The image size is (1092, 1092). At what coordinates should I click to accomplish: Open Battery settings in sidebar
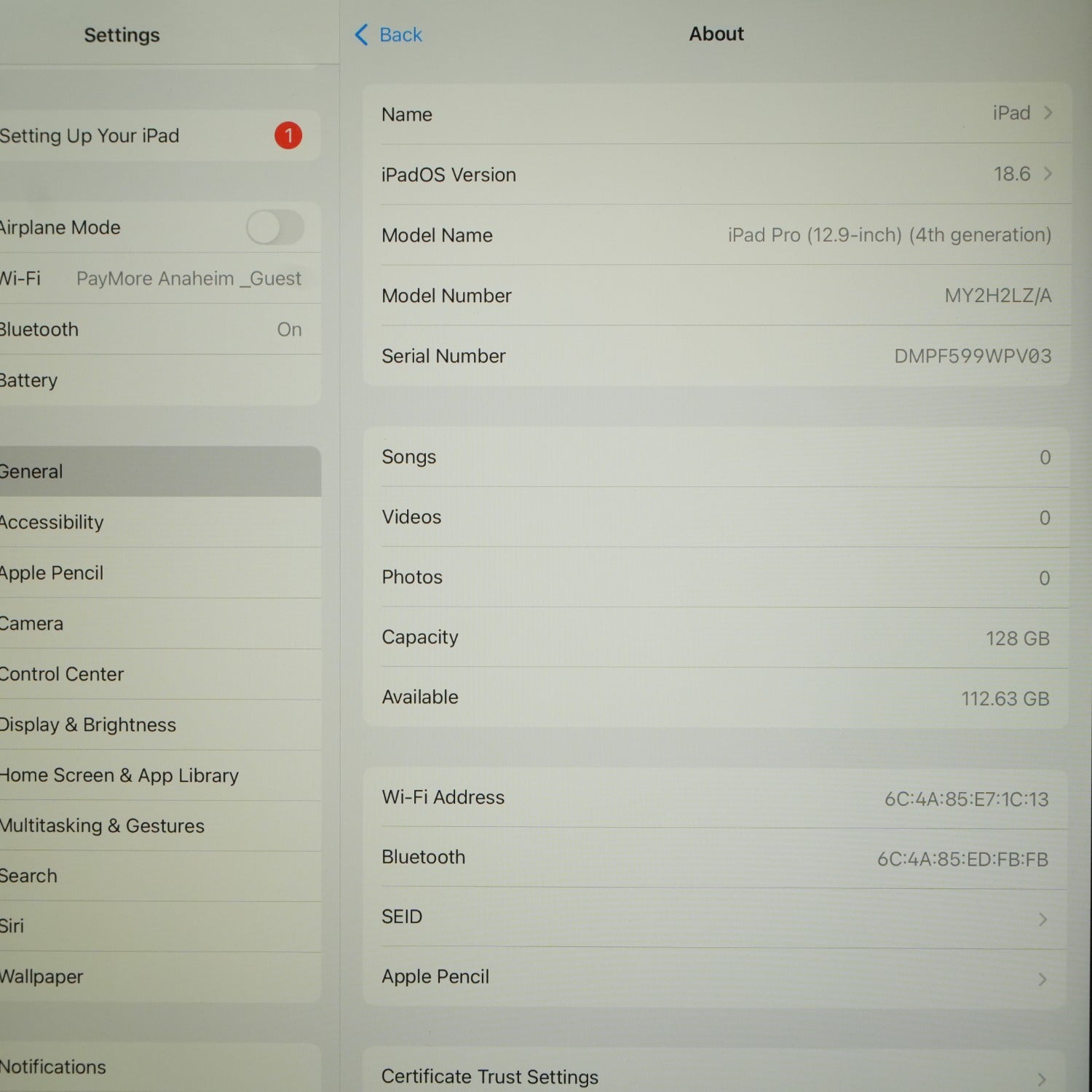pyautogui.click(x=160, y=380)
